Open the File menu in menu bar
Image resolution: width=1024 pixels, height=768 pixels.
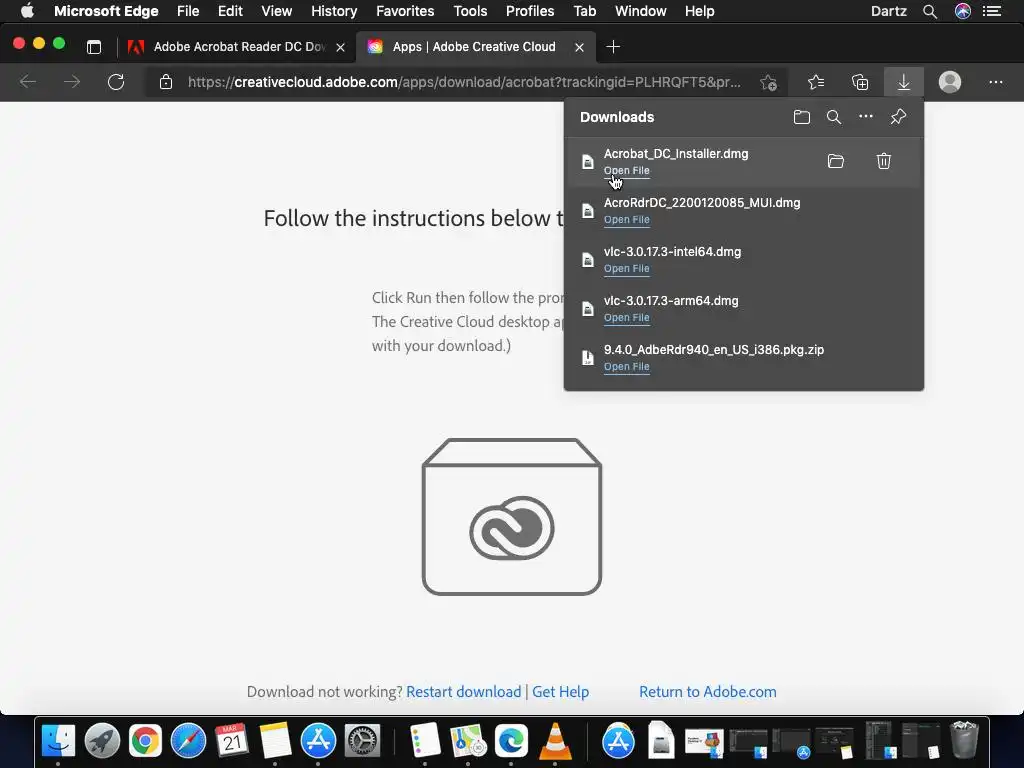[x=187, y=11]
